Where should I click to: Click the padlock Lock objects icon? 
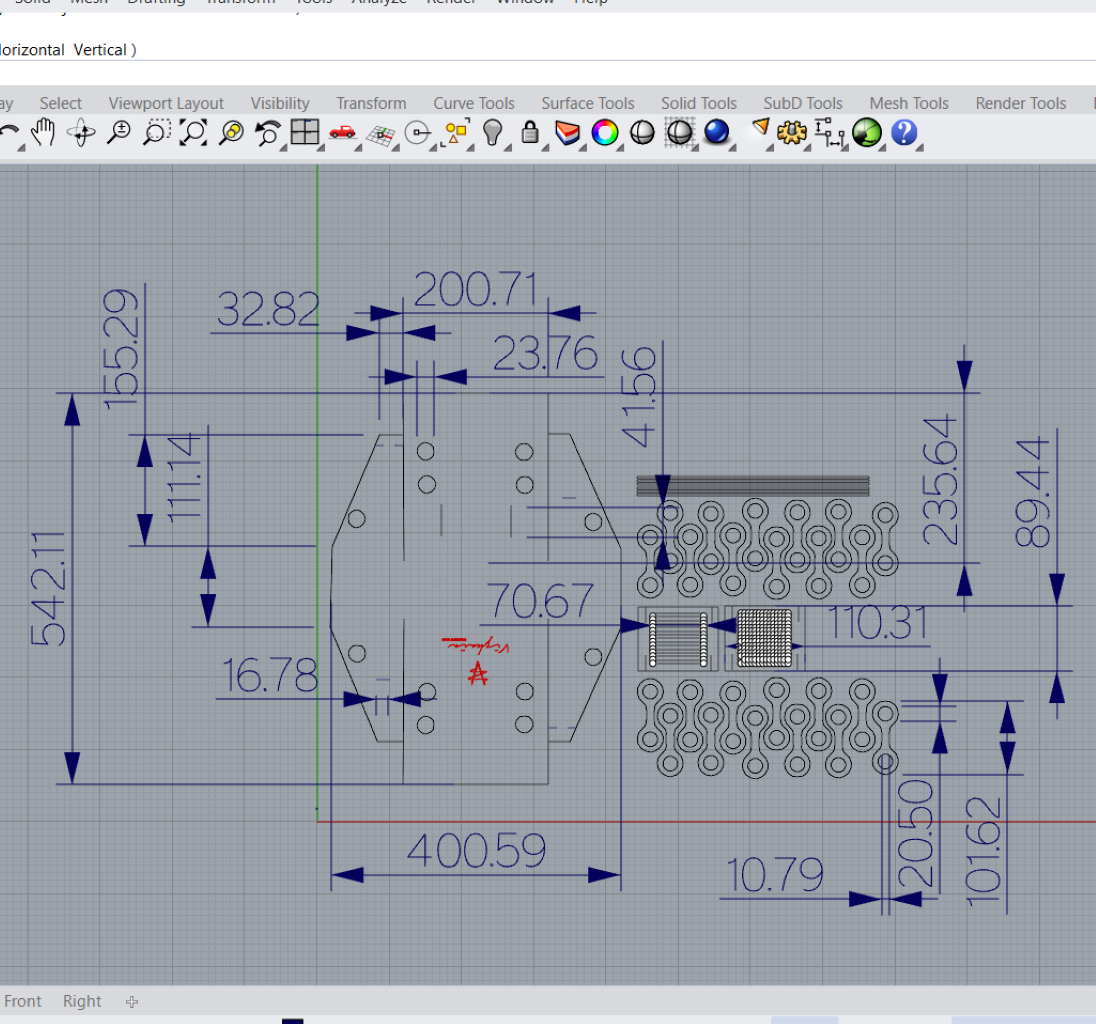[x=531, y=131]
